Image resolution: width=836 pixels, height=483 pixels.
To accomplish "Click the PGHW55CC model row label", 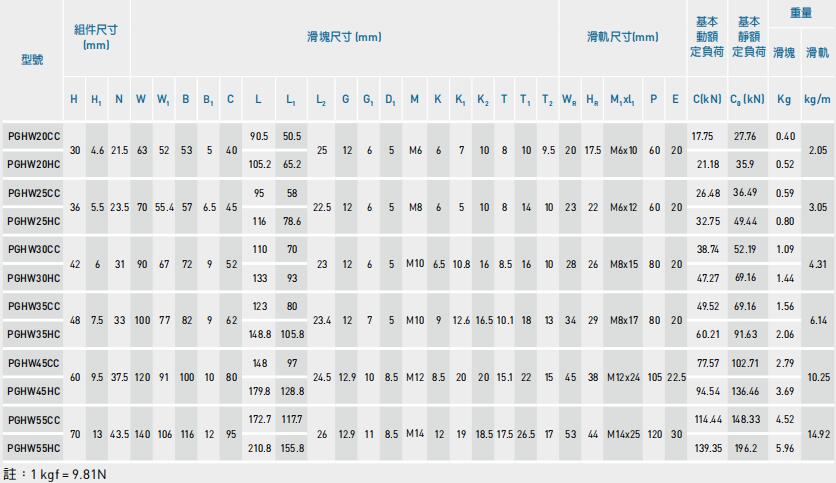I will pos(31,419).
